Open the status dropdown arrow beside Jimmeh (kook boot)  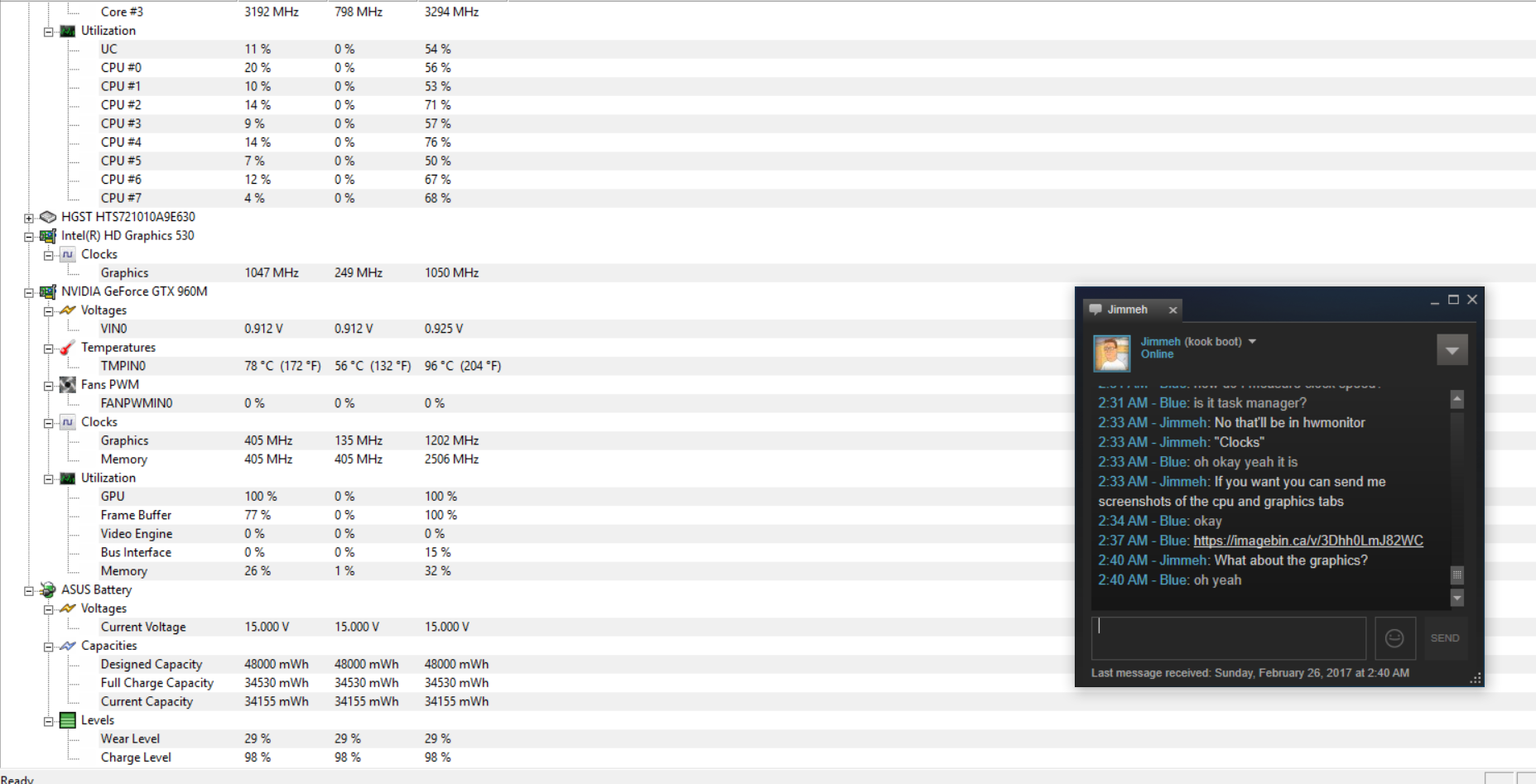pyautogui.click(x=1252, y=341)
